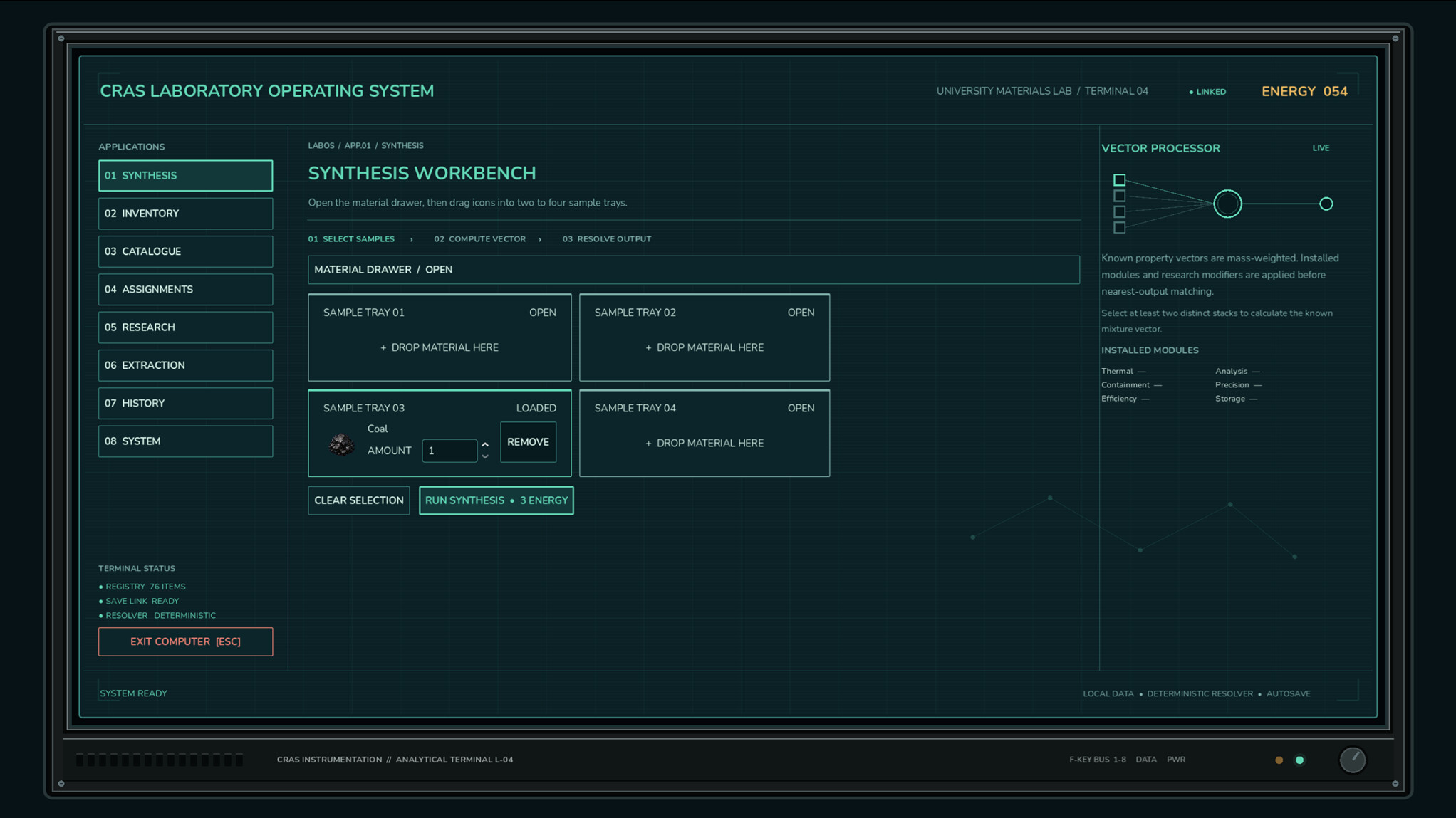Image resolution: width=1456 pixels, height=818 pixels.
Task: Open the 03 Catalogue application
Action: [185, 251]
